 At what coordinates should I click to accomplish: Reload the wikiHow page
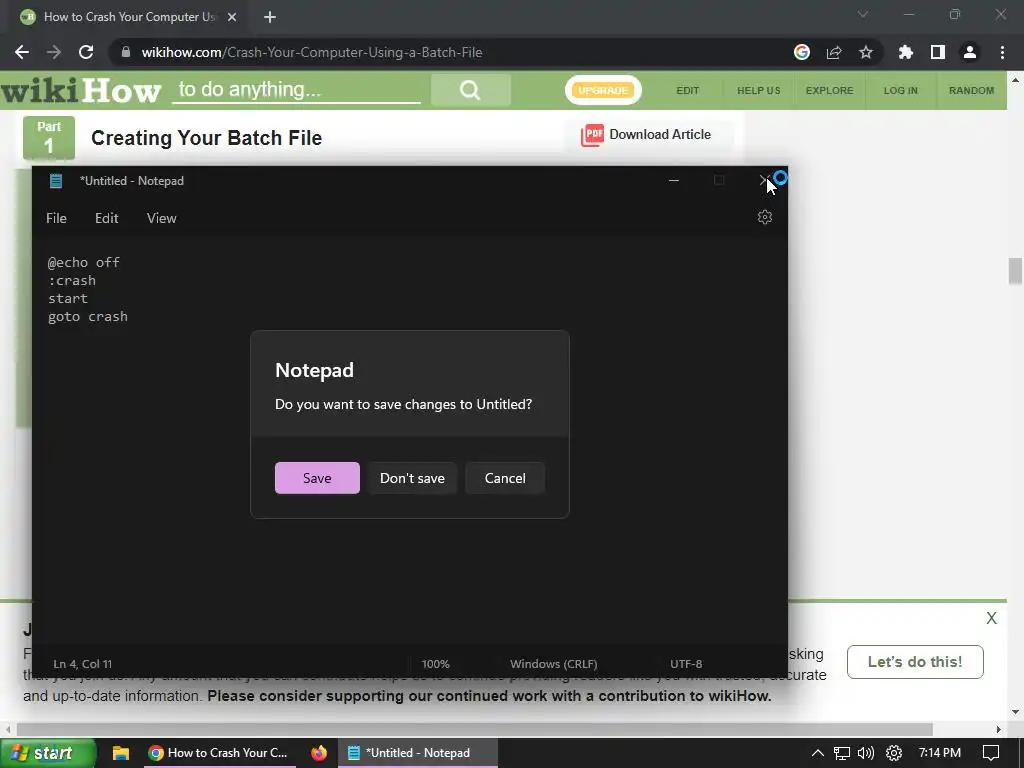(x=86, y=52)
